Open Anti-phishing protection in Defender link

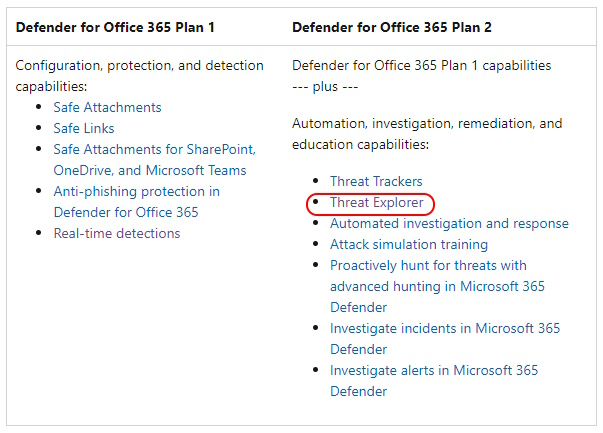(137, 202)
